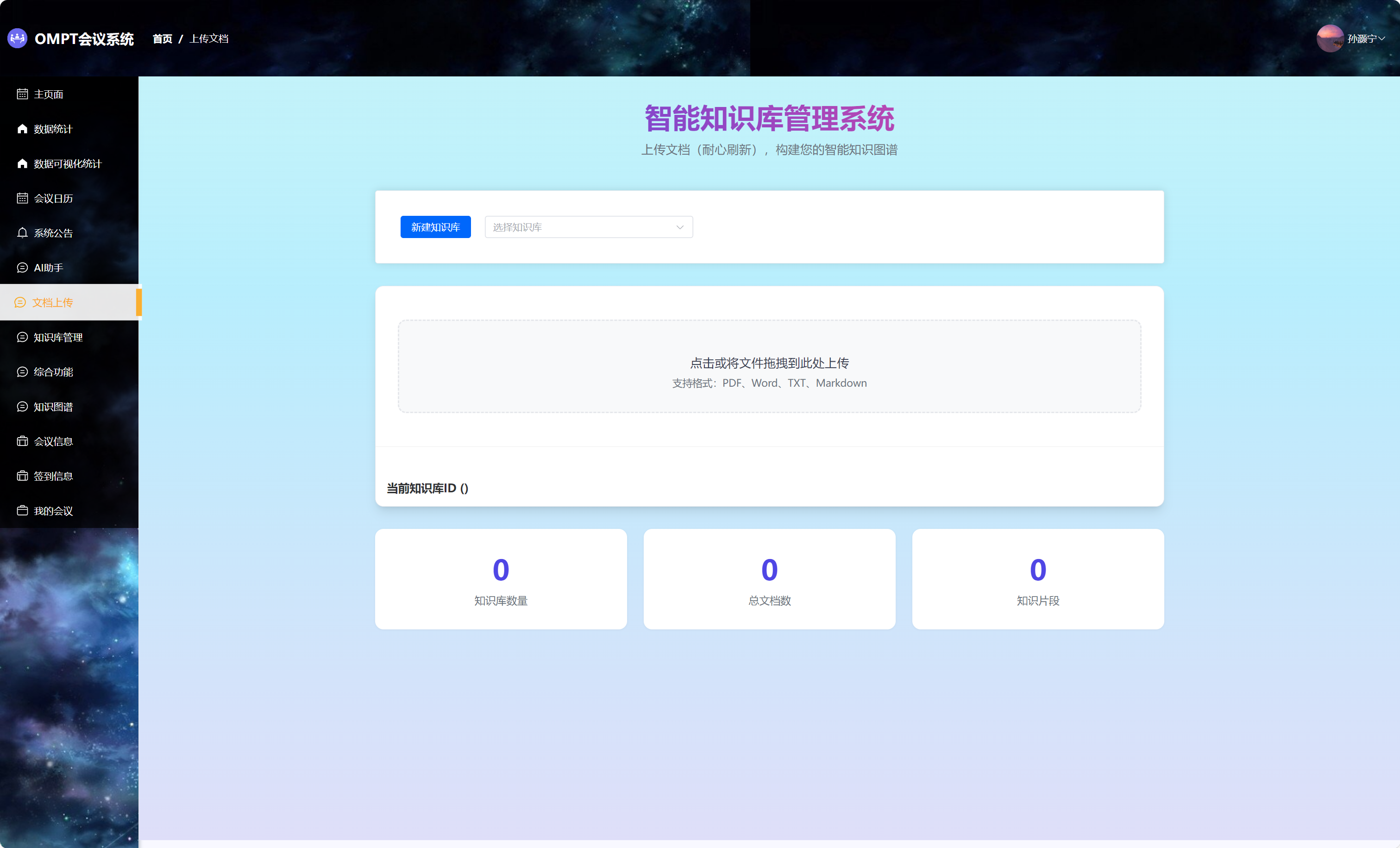
Task: Click the 首页 breadcrumb link
Action: 163,38
